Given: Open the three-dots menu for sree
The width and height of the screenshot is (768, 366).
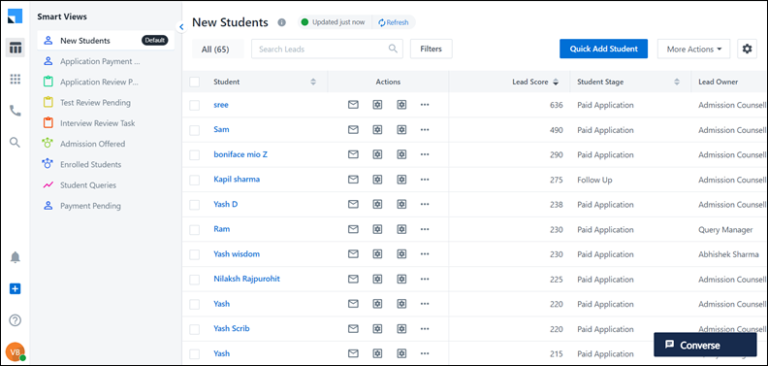Looking at the screenshot, I should pos(425,105).
